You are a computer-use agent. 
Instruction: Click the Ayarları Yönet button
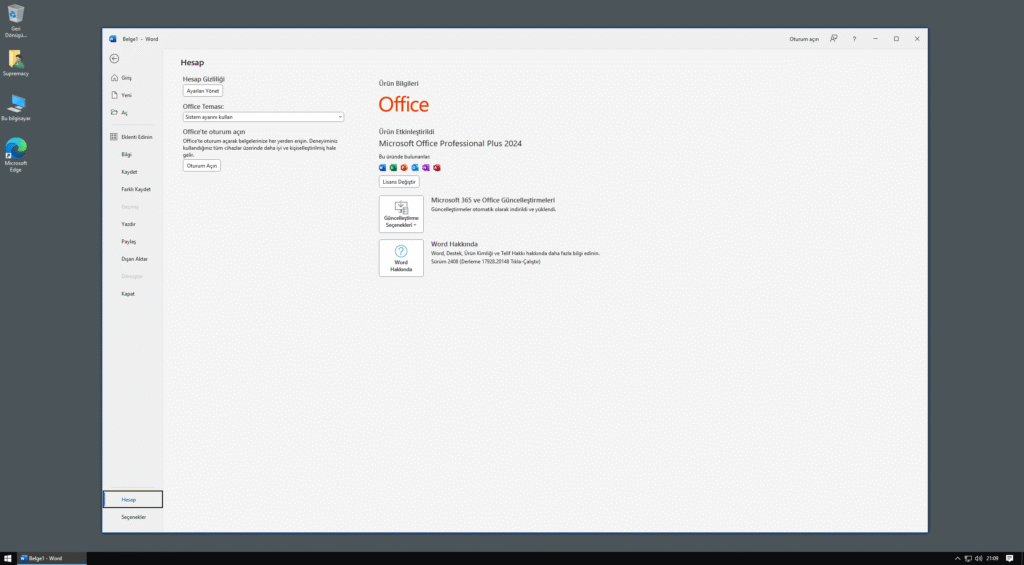pyautogui.click(x=203, y=91)
